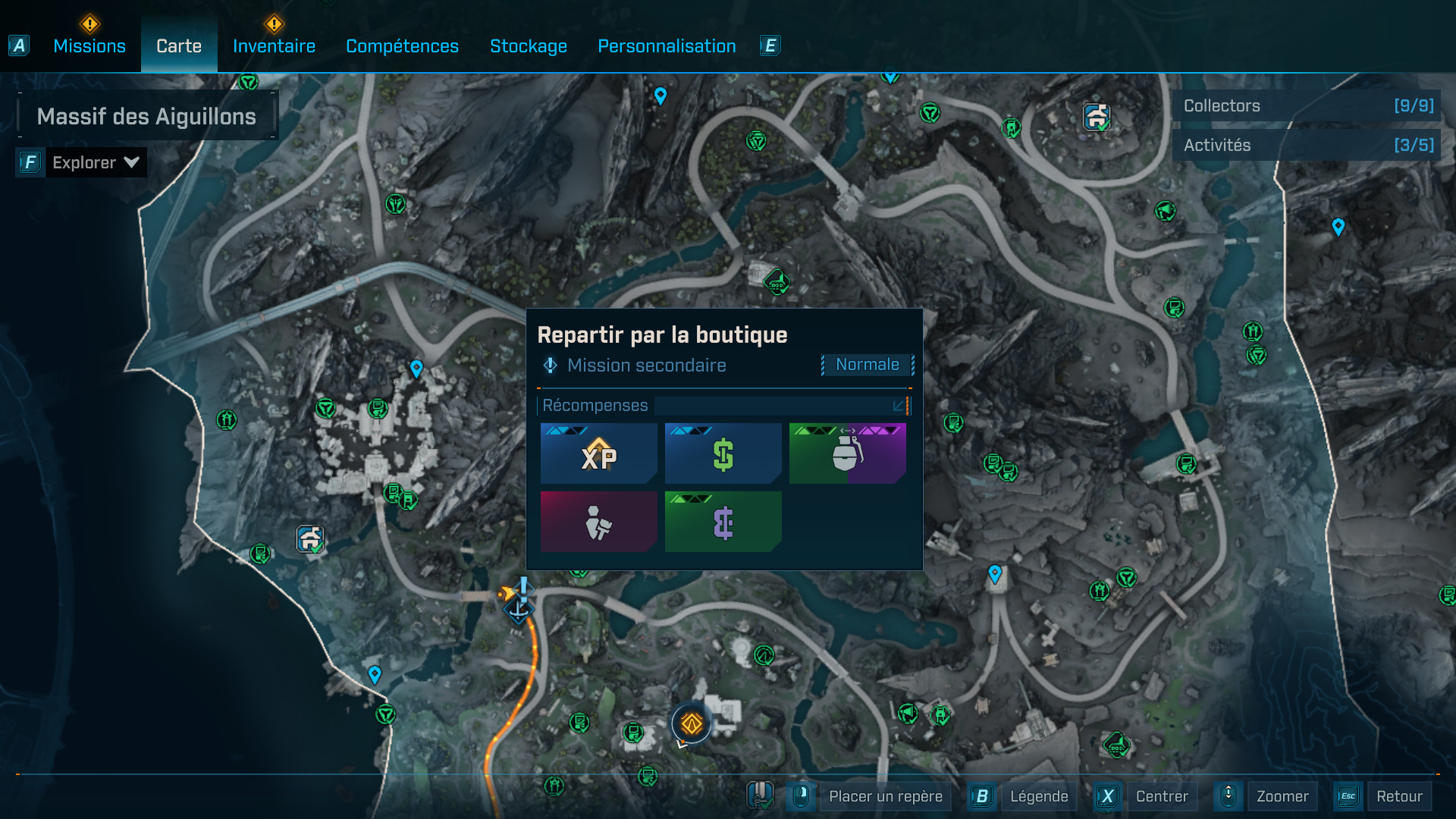Screen dimensions: 1456x819
Task: Select the Collectors progress row
Action: 1306,106
